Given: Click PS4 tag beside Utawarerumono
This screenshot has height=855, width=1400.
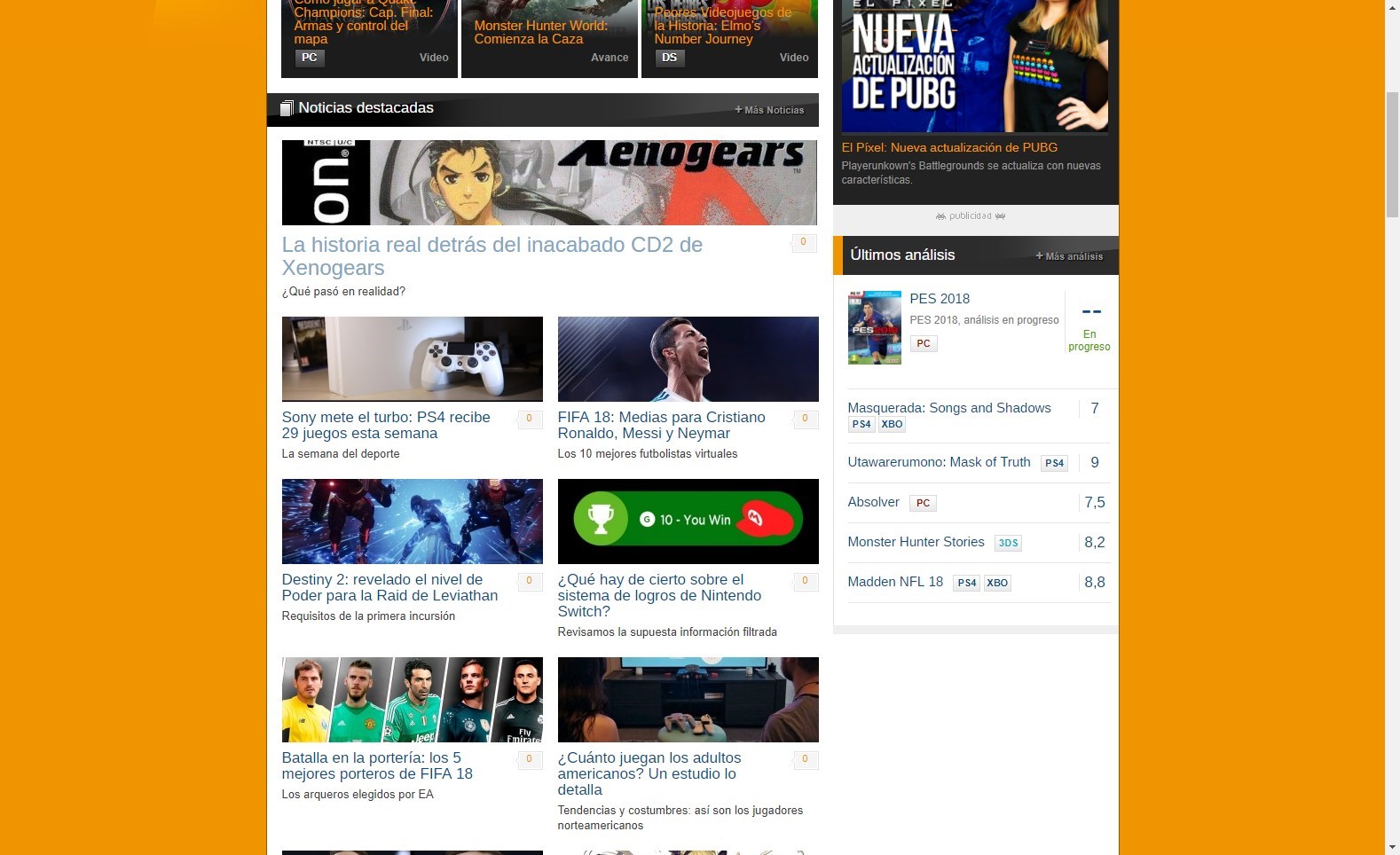Looking at the screenshot, I should (1054, 463).
